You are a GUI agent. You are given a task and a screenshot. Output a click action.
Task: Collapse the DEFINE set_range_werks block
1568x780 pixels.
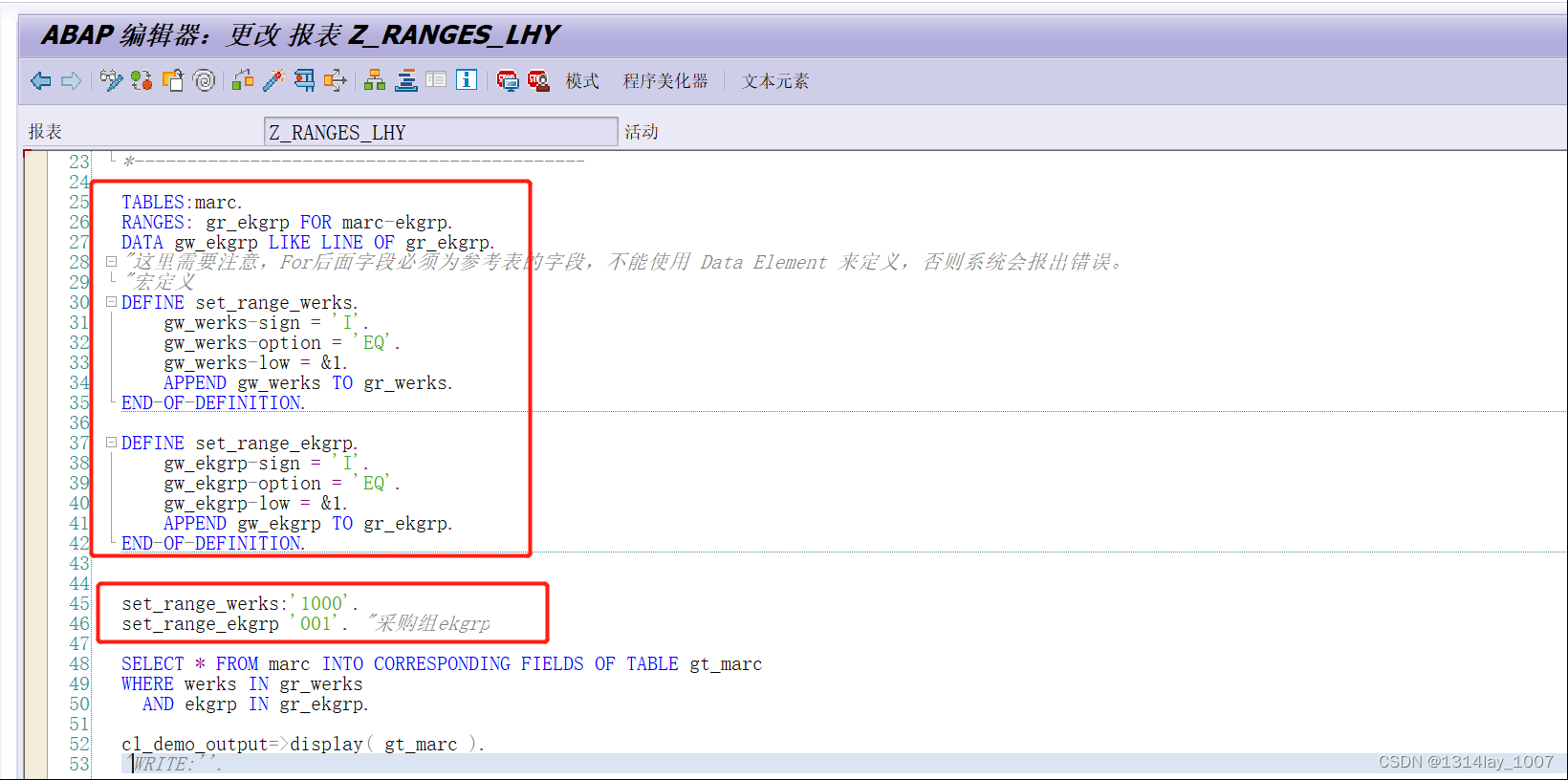[x=112, y=302]
